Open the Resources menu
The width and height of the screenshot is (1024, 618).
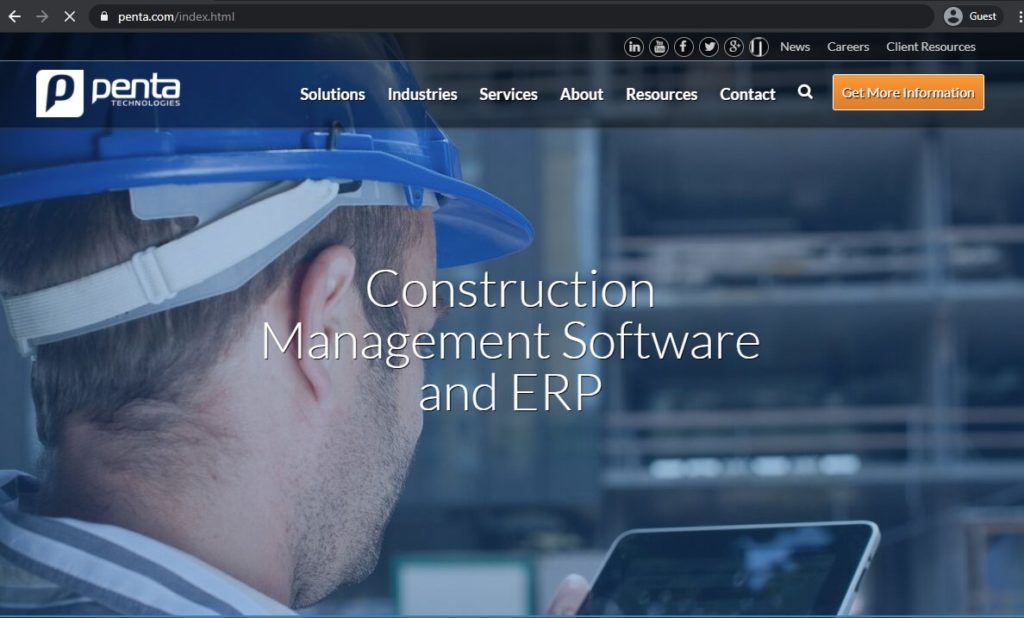click(661, 93)
